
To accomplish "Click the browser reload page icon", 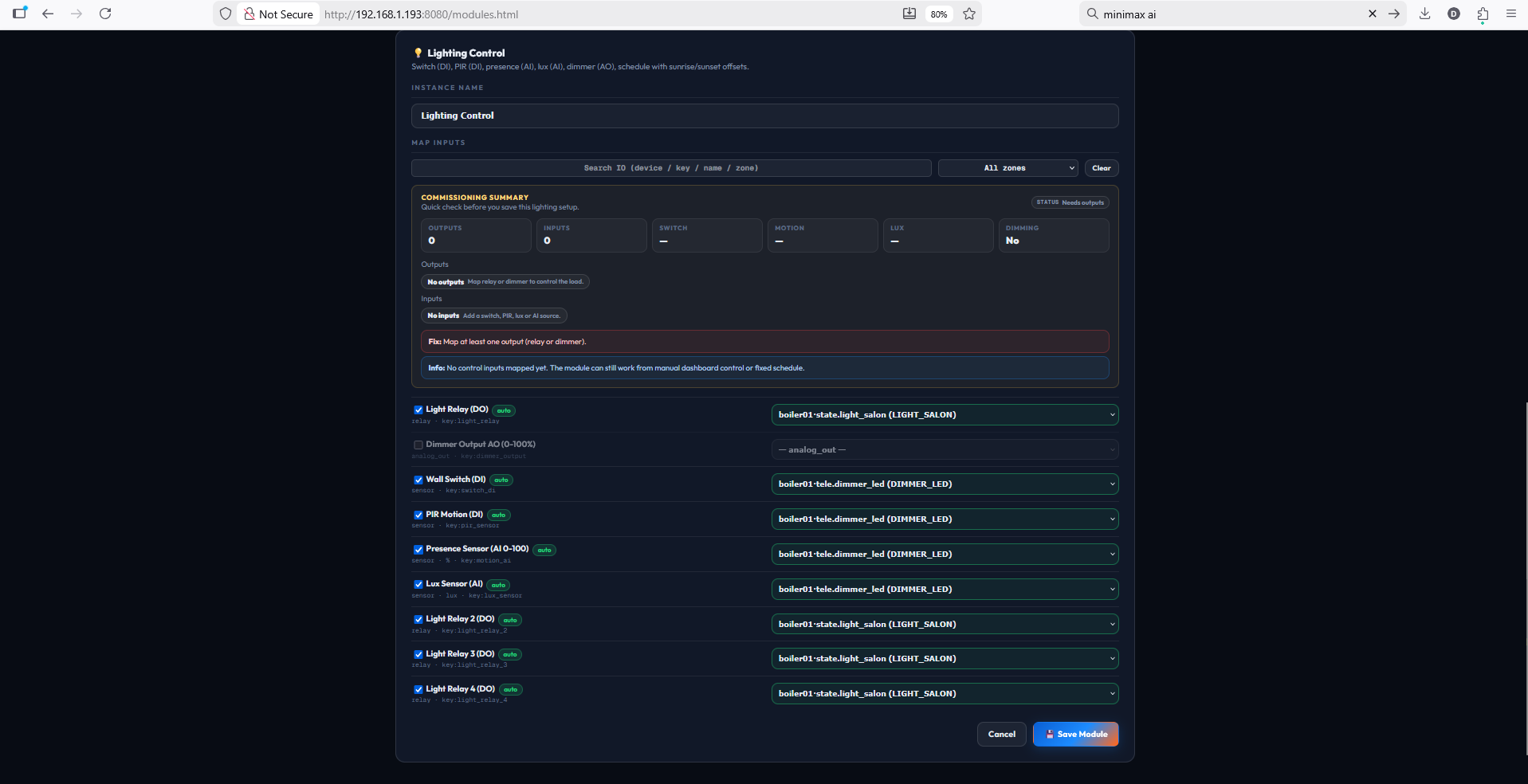I will coord(105,14).
